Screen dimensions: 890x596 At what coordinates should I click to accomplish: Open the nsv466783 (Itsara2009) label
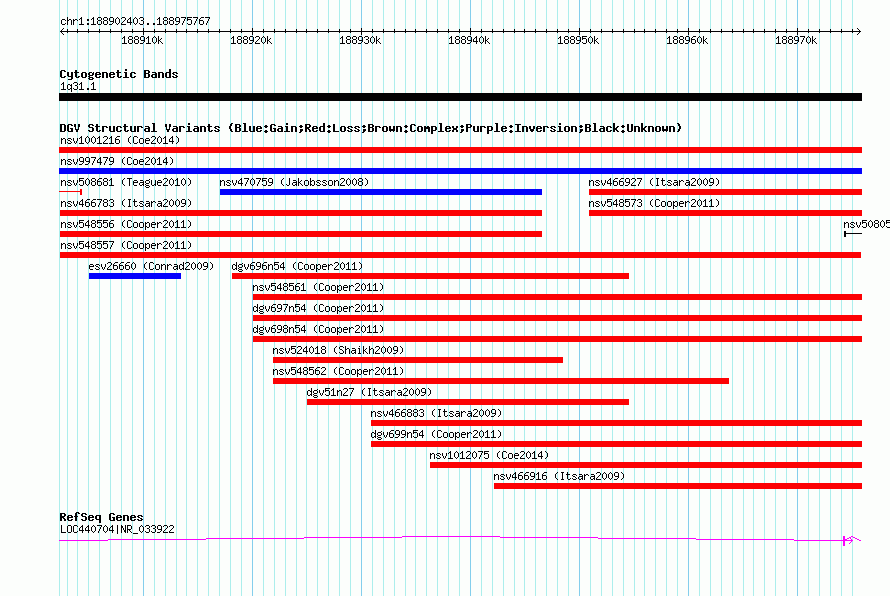click(126, 203)
